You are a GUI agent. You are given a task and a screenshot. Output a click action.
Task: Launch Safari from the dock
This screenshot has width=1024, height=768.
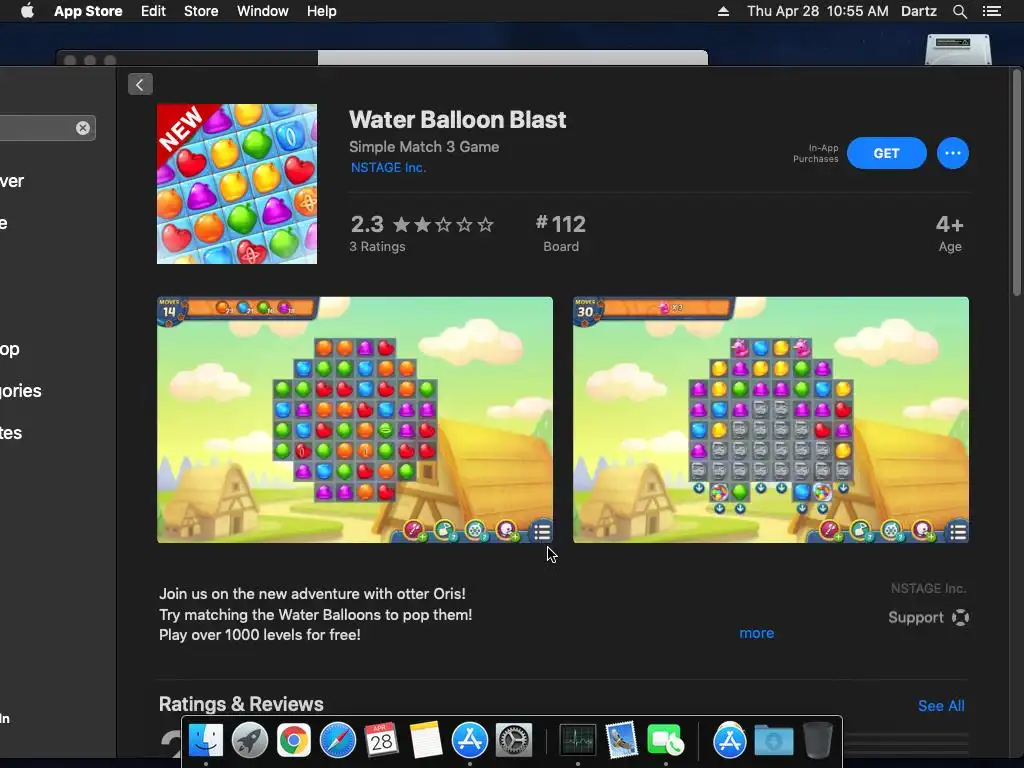(338, 741)
